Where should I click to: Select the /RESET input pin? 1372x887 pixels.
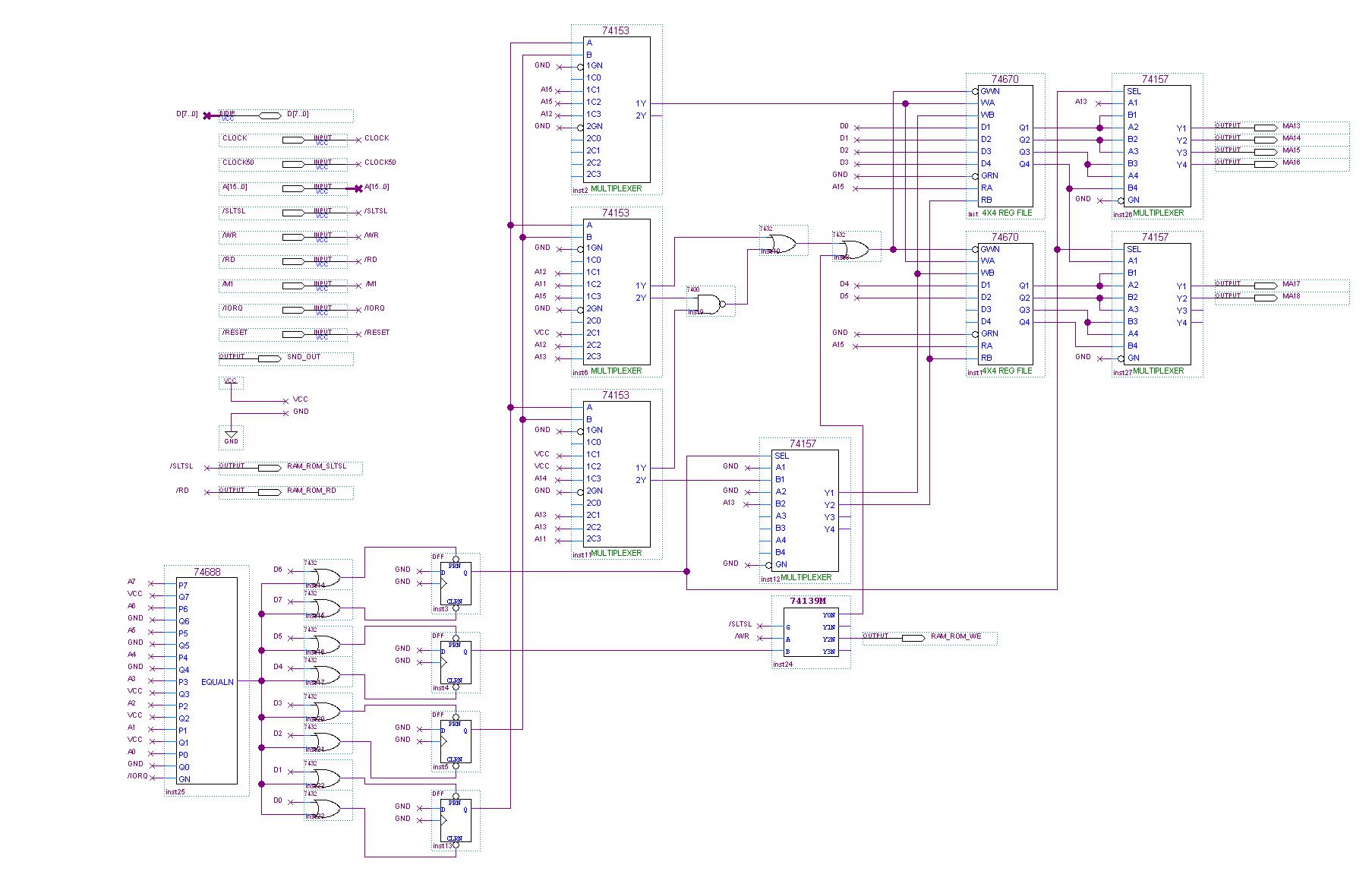pyautogui.click(x=282, y=334)
